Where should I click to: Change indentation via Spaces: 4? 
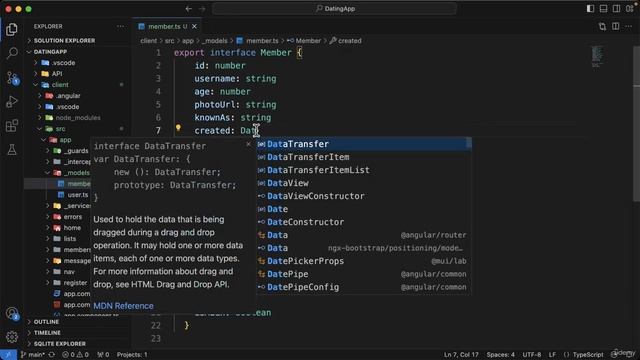click(500, 355)
